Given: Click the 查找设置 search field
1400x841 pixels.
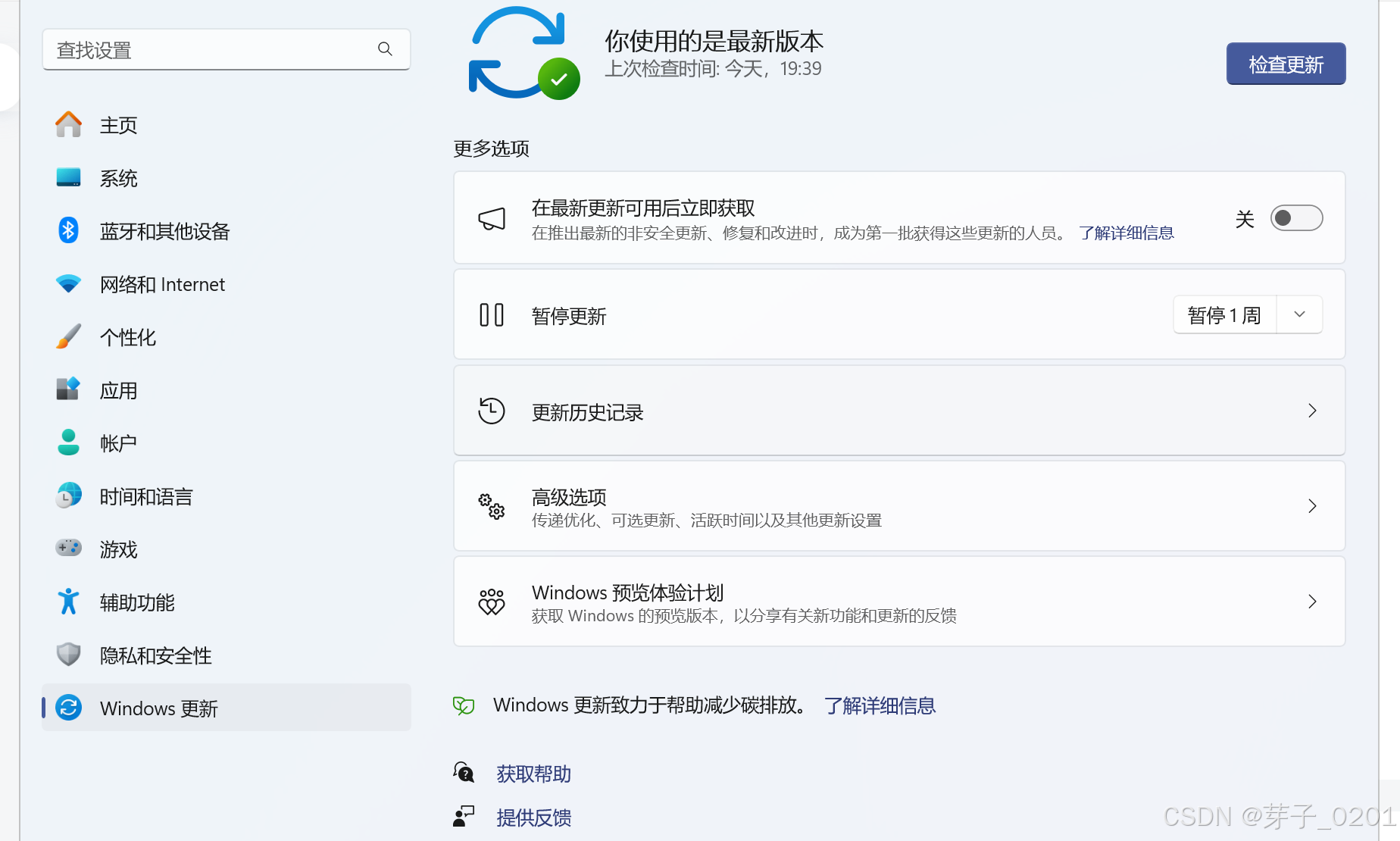Looking at the screenshot, I should click(227, 49).
